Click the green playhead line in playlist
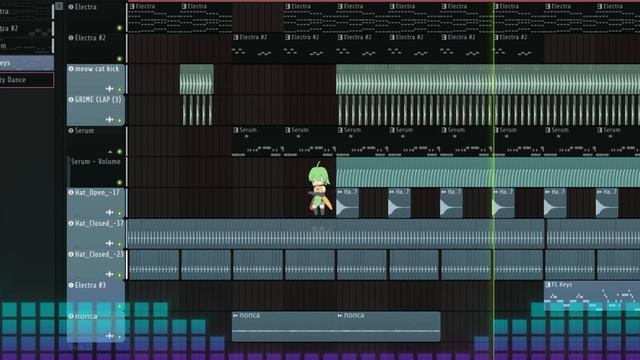Screen dimensions: 640x360 coord(493,180)
